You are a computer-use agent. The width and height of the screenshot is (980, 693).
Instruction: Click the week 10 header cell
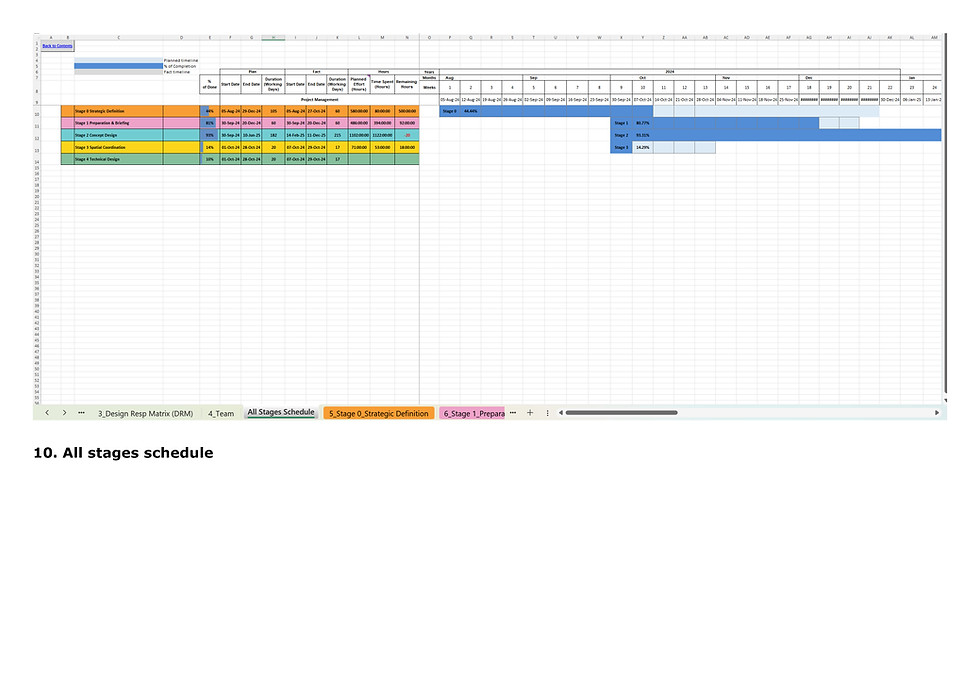tap(642, 87)
